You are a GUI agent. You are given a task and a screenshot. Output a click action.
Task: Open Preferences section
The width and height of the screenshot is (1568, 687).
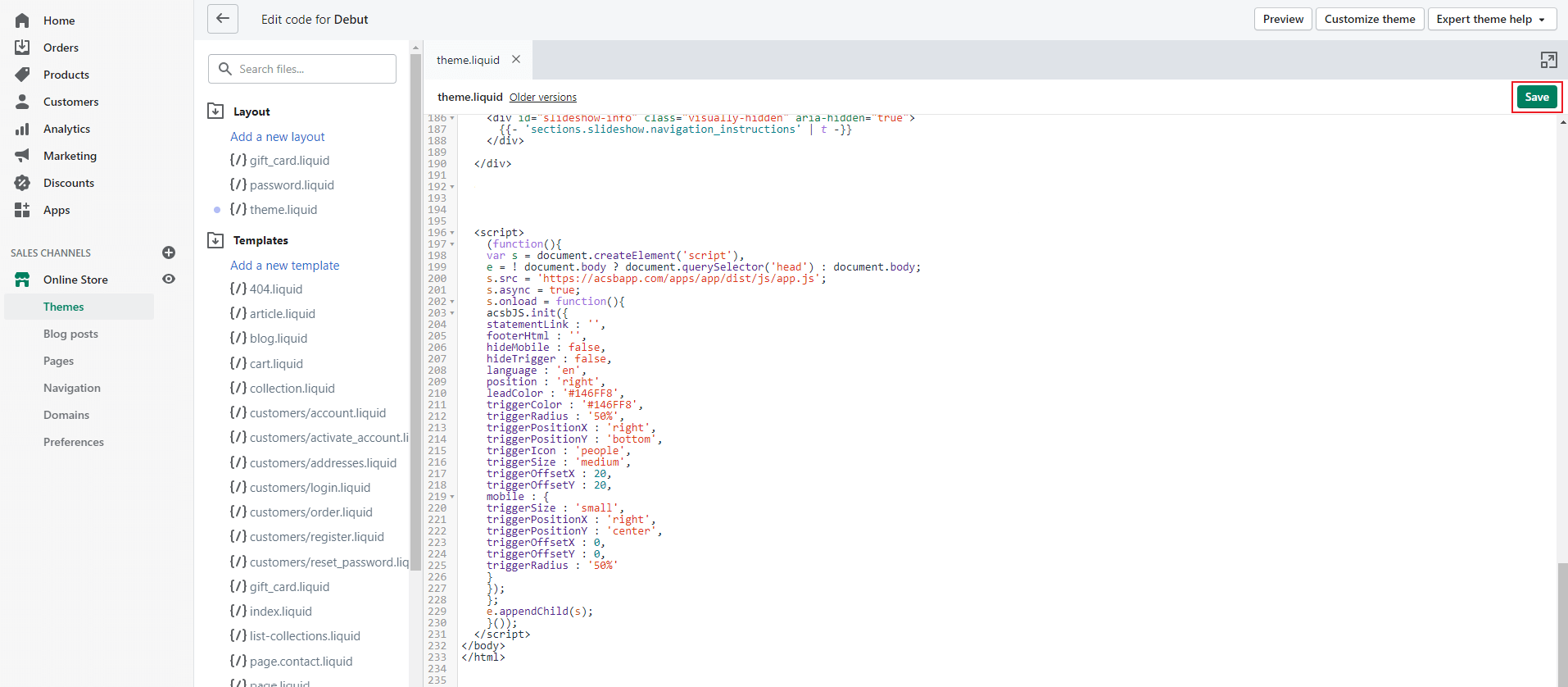coord(74,442)
